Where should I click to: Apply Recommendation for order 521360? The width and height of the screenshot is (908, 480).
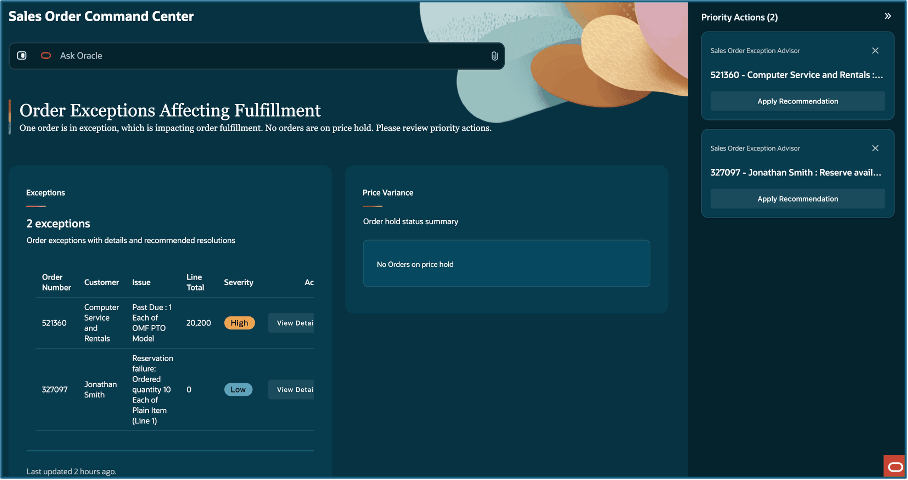click(797, 101)
